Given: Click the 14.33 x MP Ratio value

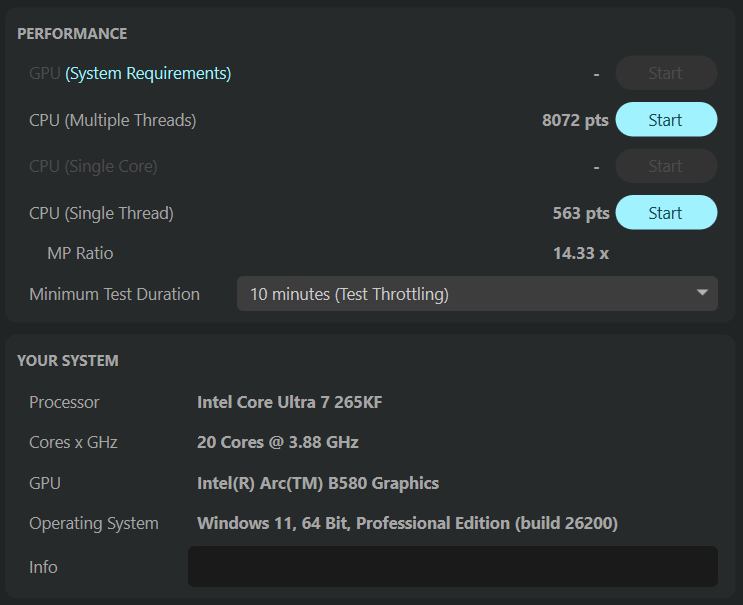Looking at the screenshot, I should coord(580,253).
